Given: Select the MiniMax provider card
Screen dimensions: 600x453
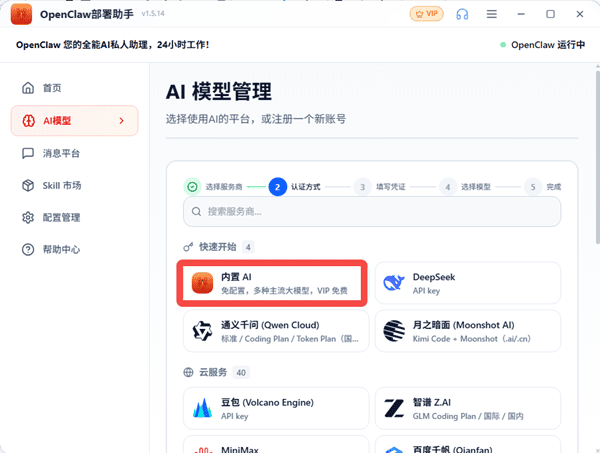Looking at the screenshot, I should pyautogui.click(x=276, y=444).
